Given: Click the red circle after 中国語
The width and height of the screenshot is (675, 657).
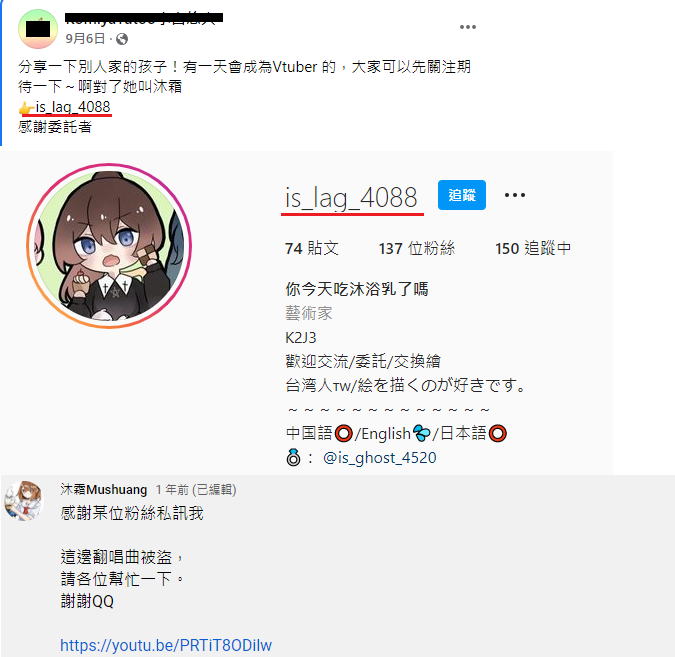Looking at the screenshot, I should (x=343, y=434).
